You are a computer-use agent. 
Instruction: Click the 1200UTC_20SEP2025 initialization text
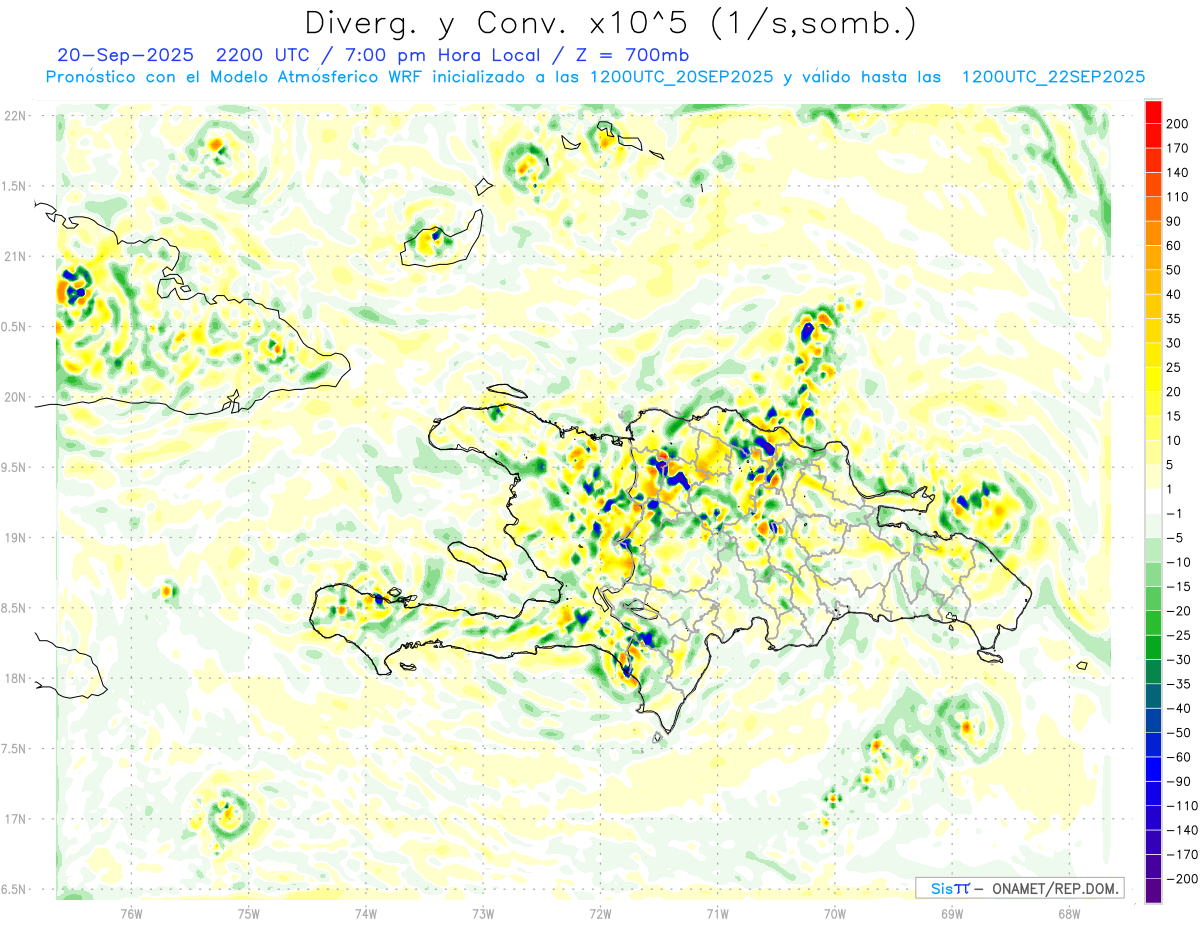click(681, 77)
